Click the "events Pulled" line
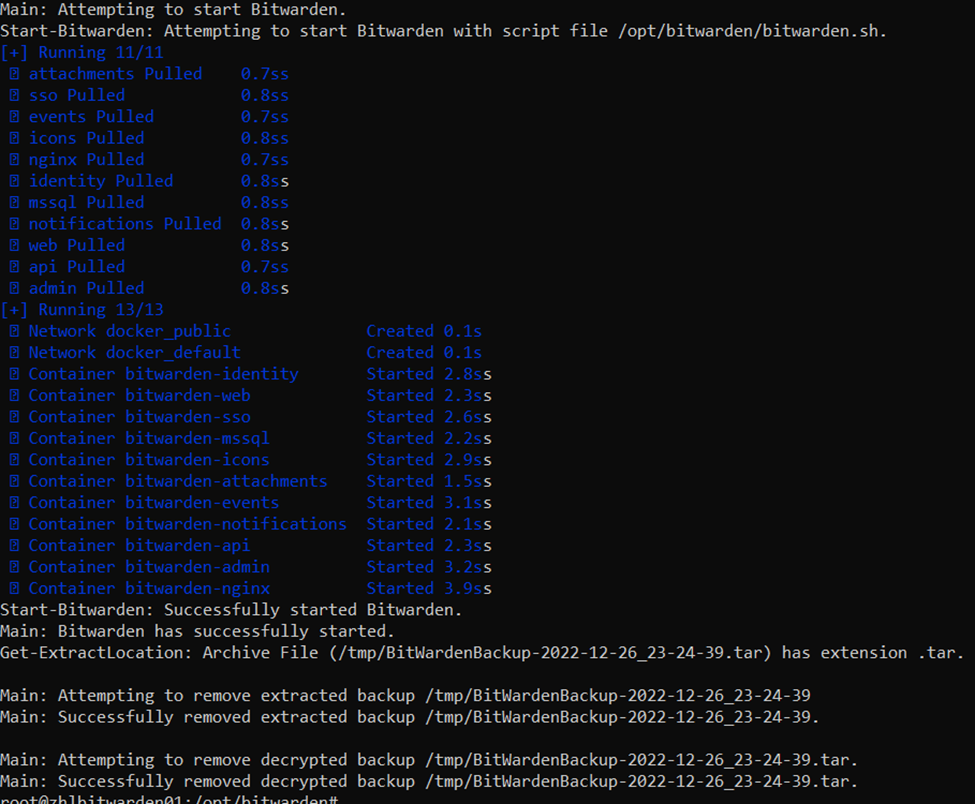 [149, 117]
